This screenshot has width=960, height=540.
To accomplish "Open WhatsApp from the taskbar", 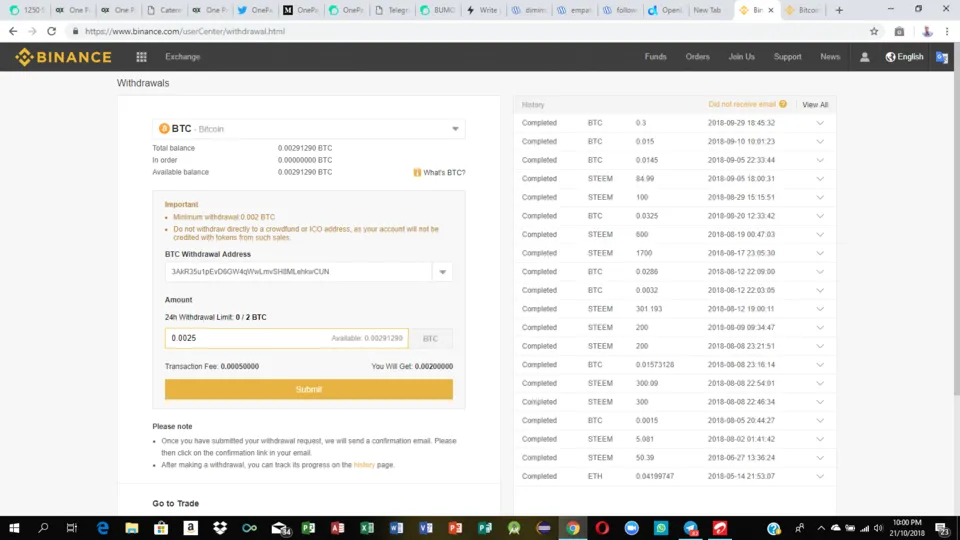I will tap(661, 528).
